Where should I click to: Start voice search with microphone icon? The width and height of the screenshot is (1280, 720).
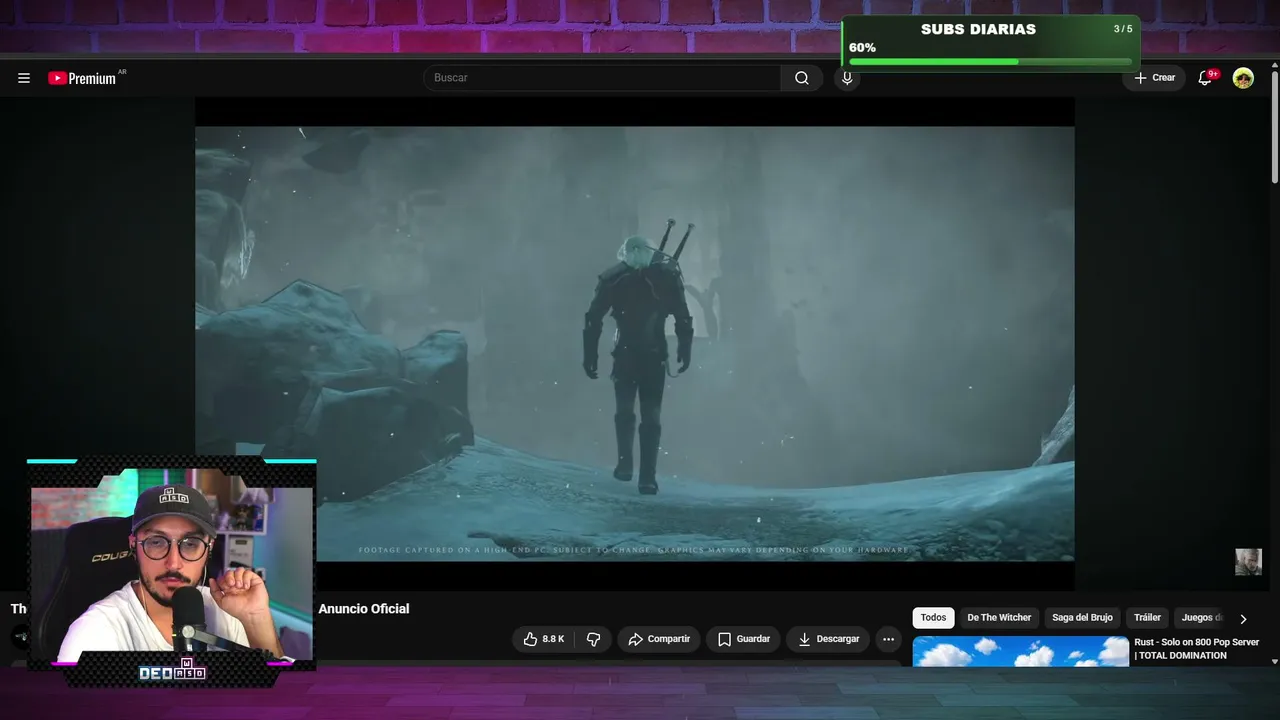click(847, 78)
